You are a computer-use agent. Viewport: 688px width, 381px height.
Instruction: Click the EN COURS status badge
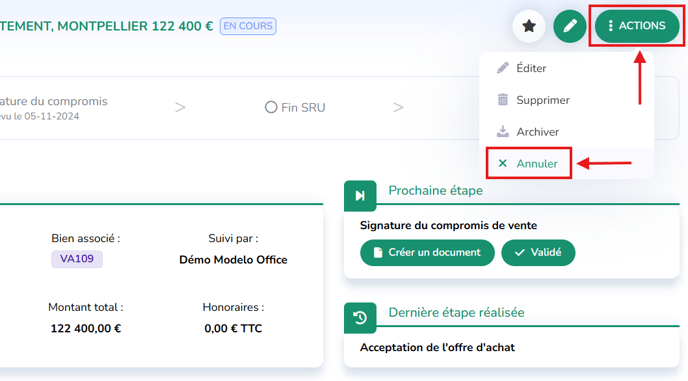tap(248, 26)
